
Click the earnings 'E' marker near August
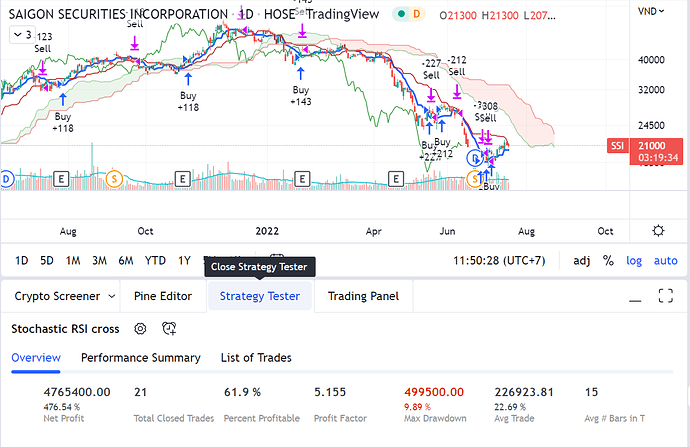[x=61, y=178]
